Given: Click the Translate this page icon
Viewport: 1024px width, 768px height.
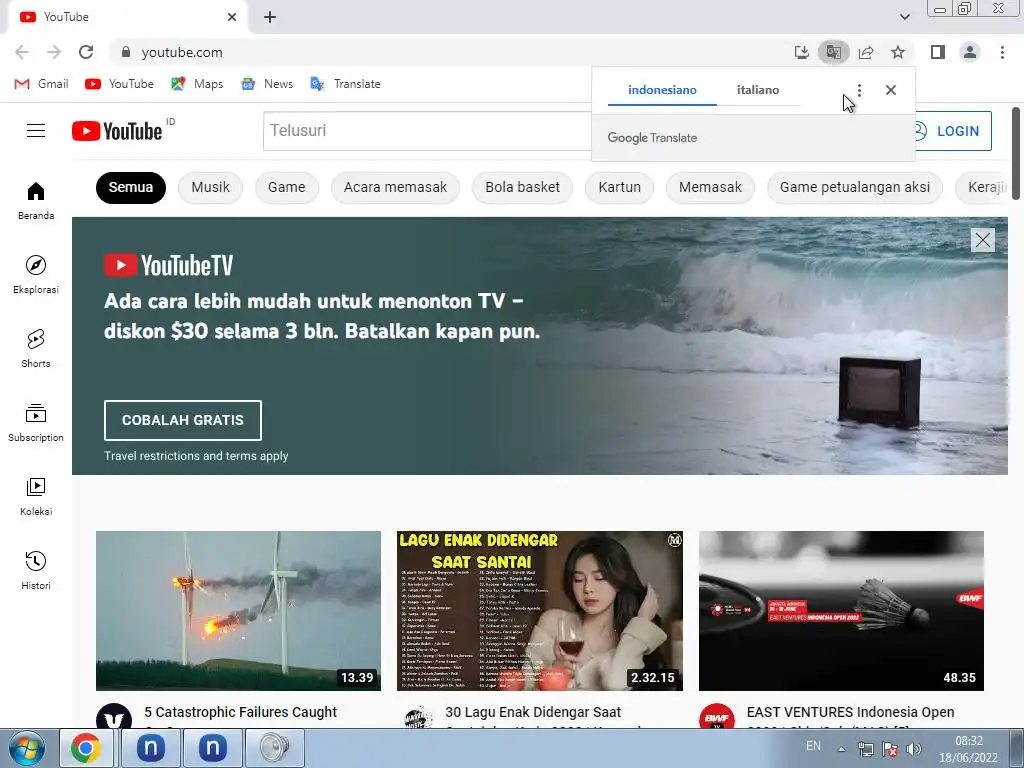Looking at the screenshot, I should (x=834, y=52).
